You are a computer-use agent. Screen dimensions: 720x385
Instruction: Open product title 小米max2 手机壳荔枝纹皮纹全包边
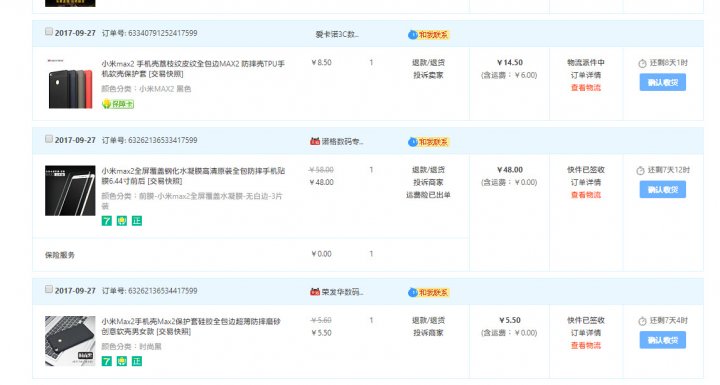point(193,68)
